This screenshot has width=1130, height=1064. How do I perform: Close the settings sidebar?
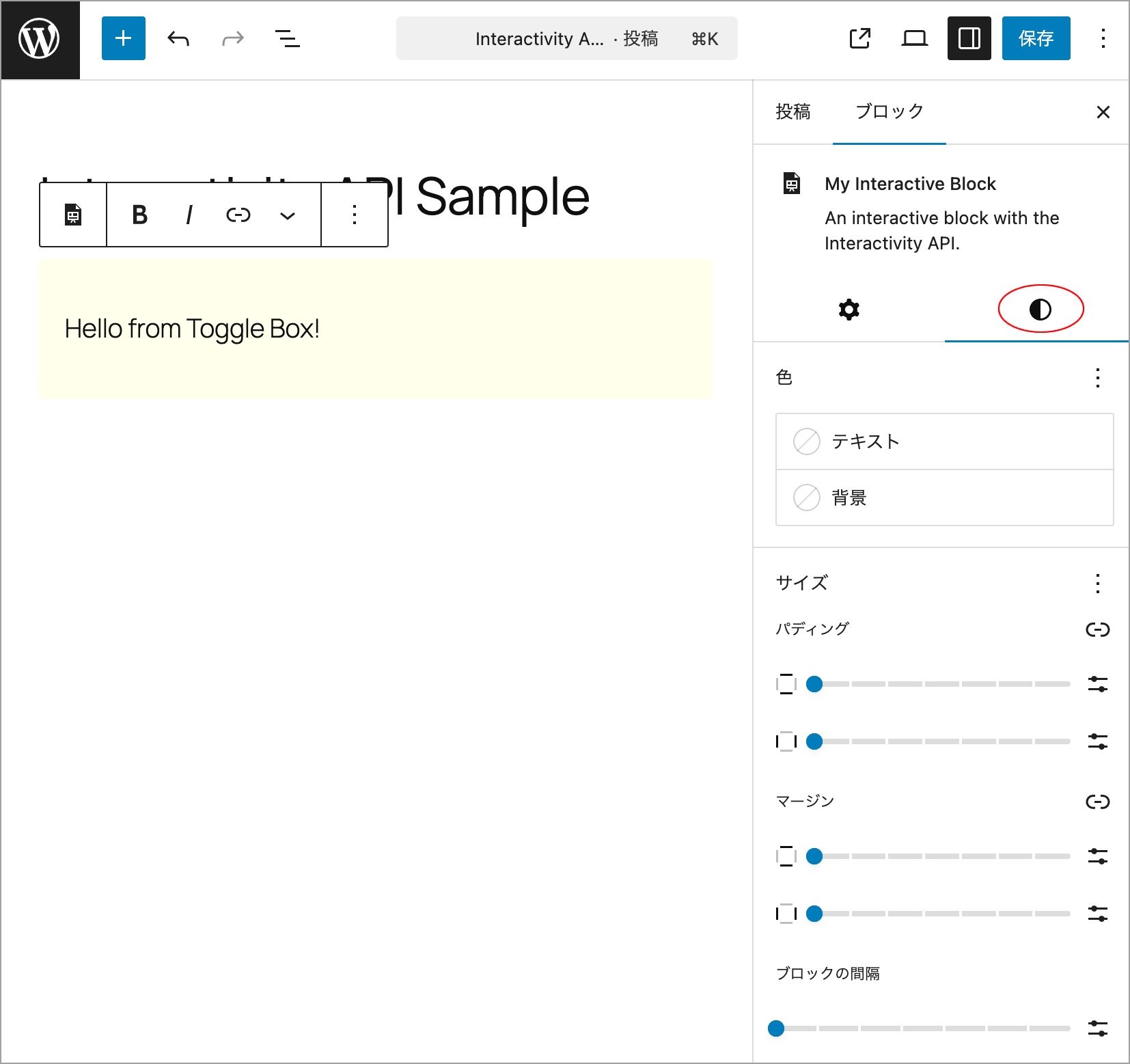pyautogui.click(x=1103, y=112)
